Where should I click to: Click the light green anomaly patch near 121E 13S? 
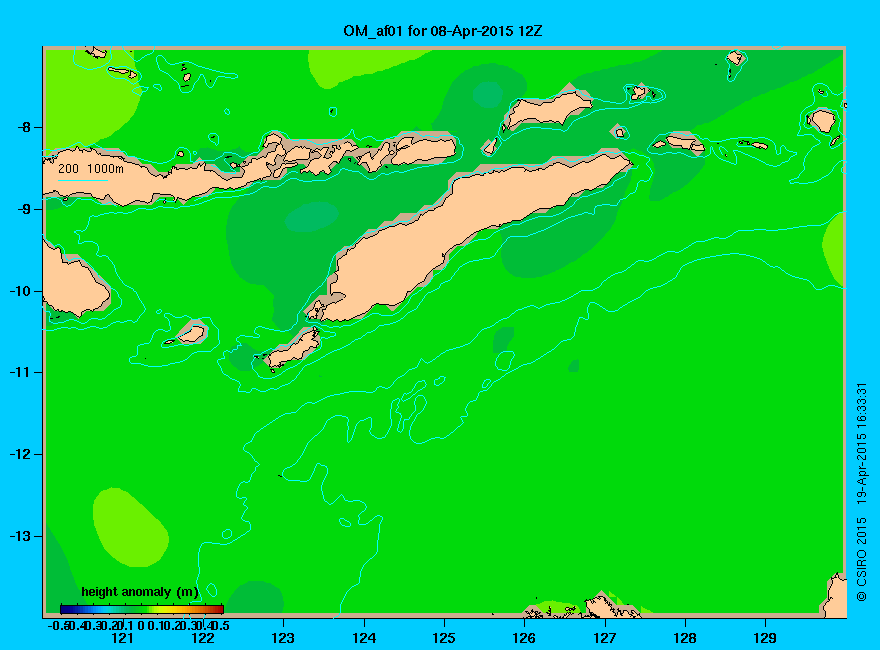[x=130, y=527]
